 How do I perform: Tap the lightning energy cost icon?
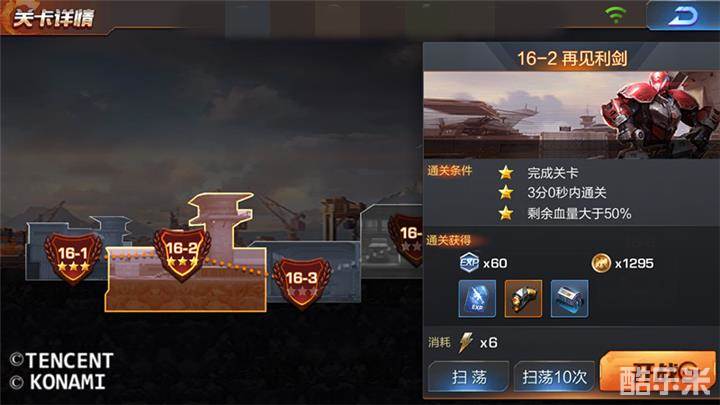pos(466,343)
